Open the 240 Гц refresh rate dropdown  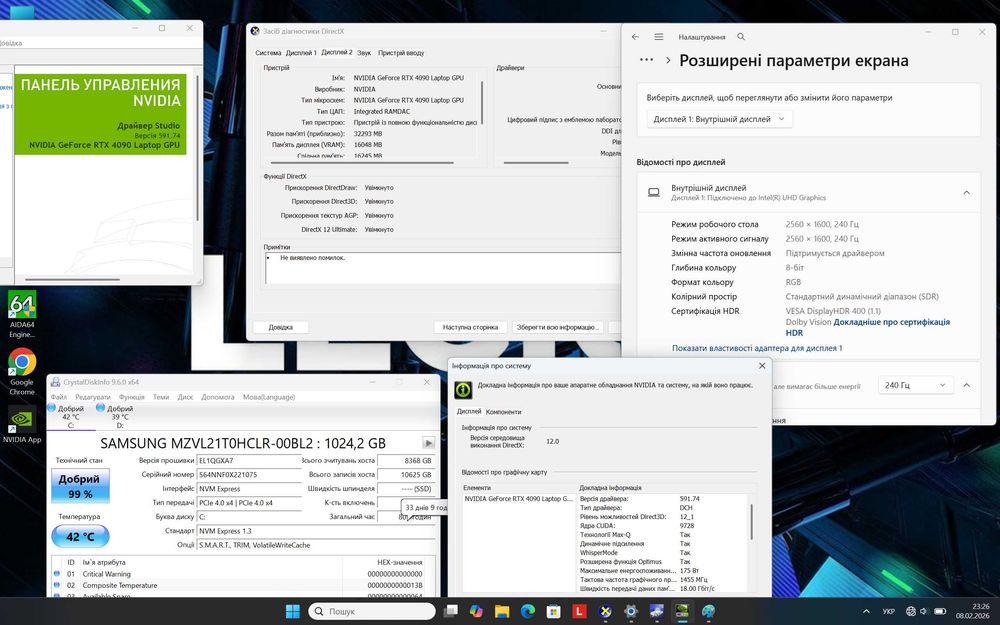tap(915, 385)
